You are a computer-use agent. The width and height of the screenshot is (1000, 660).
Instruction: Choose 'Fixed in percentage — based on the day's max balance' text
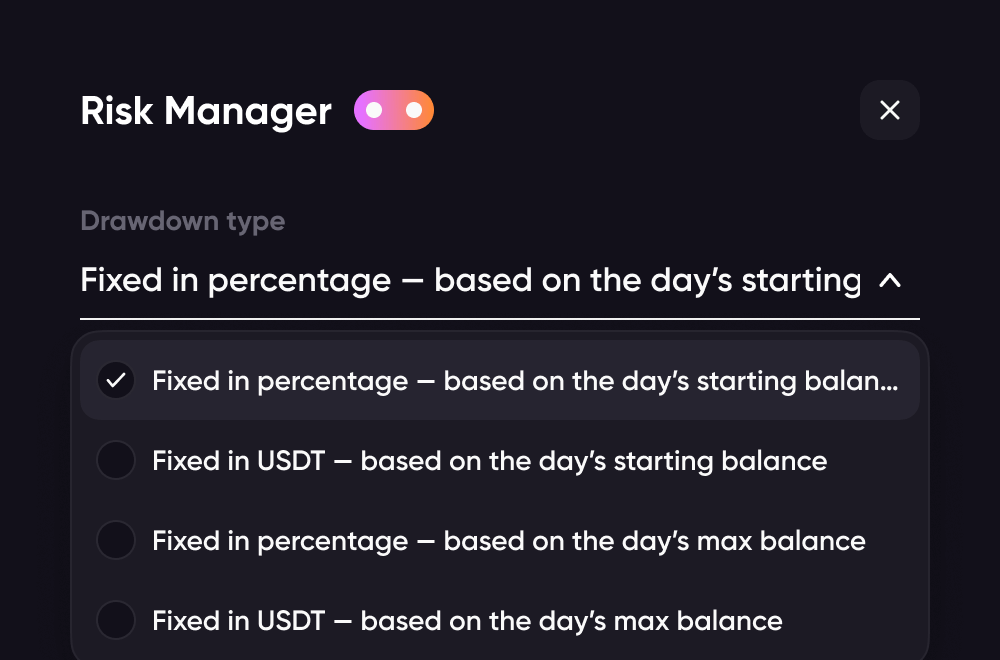pyautogui.click(x=508, y=541)
